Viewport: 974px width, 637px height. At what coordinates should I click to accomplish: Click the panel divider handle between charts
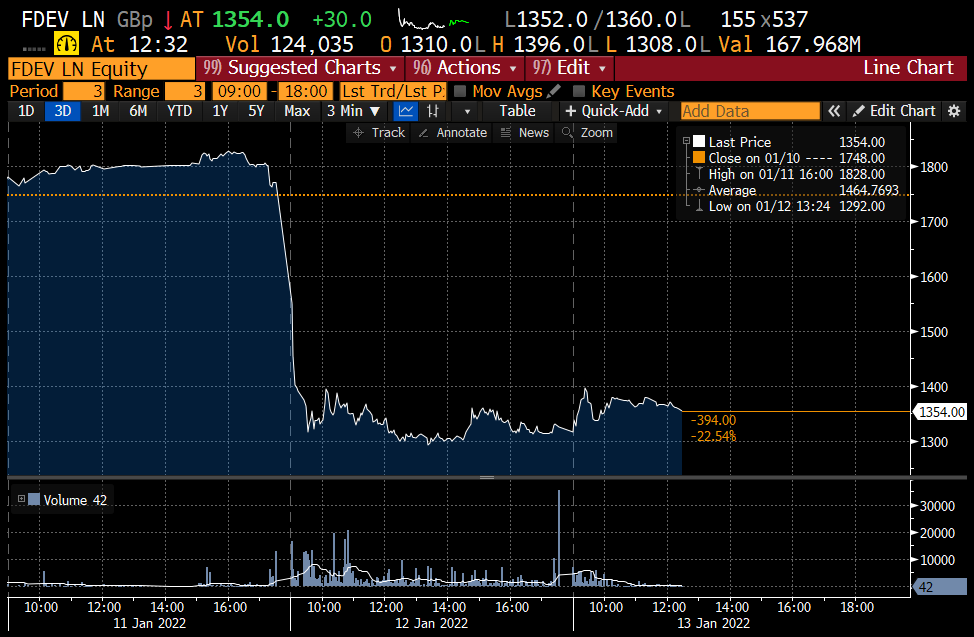(487, 477)
